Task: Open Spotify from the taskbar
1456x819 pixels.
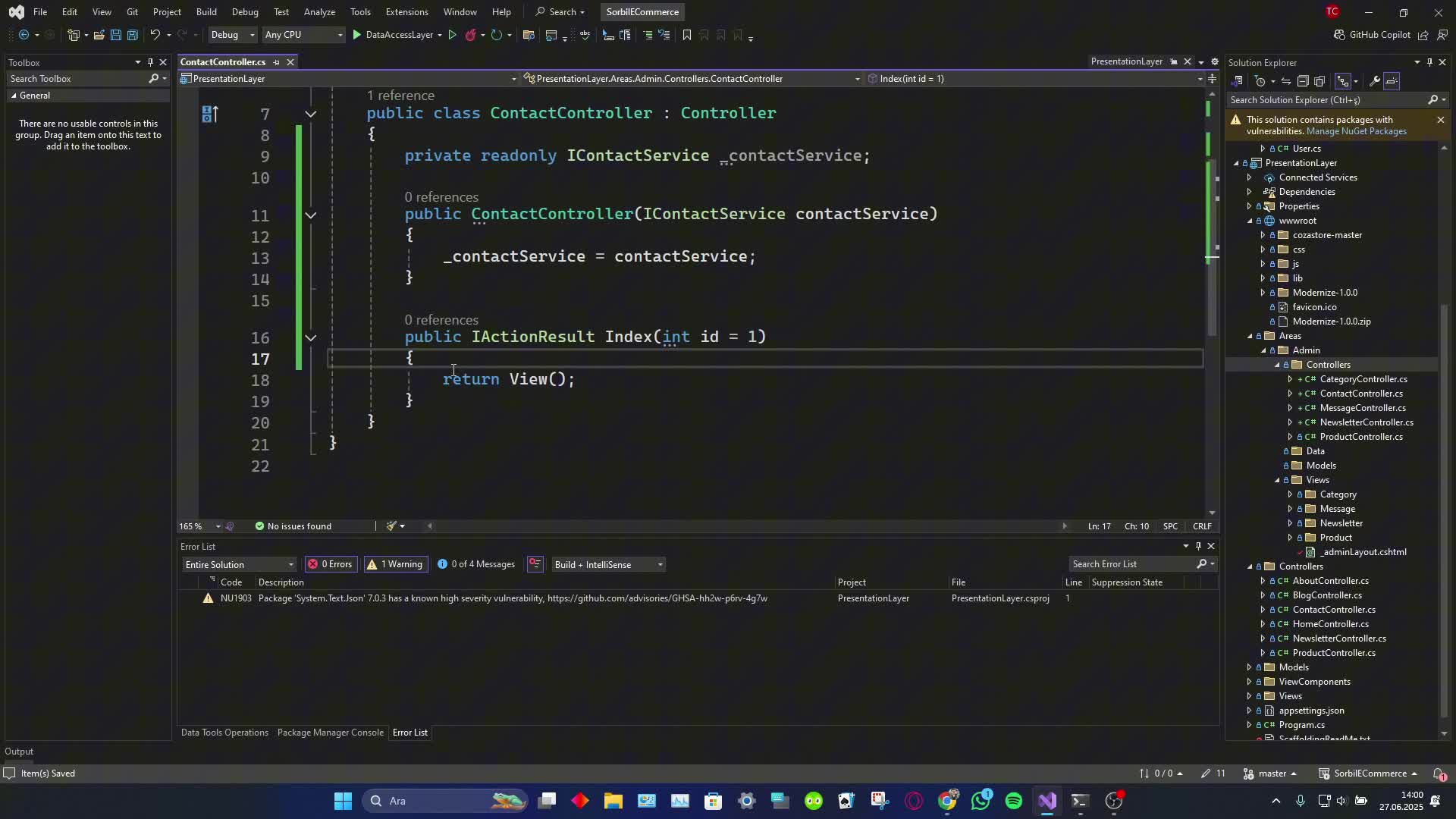Action: (1014, 801)
